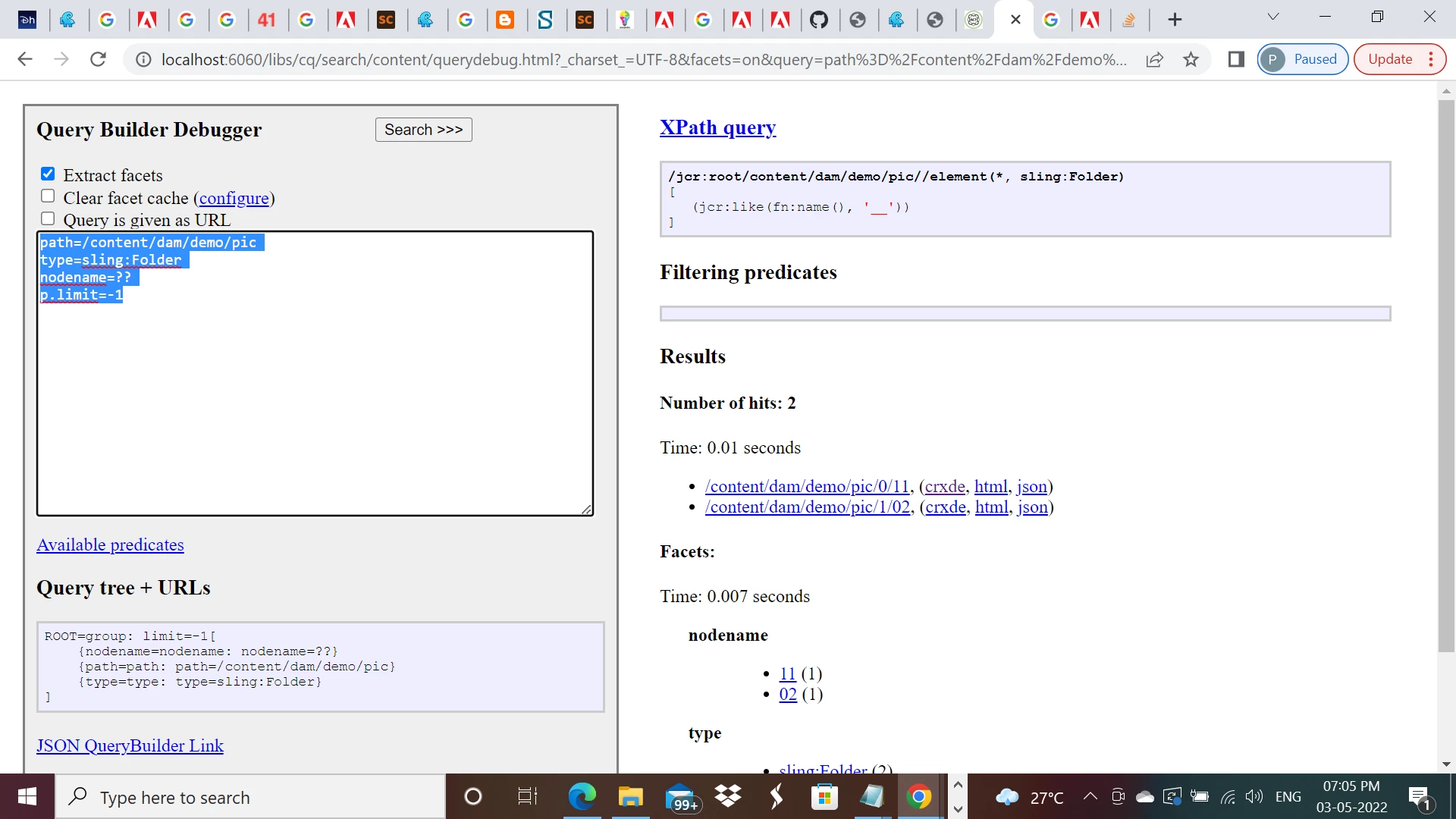The width and height of the screenshot is (1456, 819).
Task: Open Microsoft Edge from taskbar
Action: coord(582,797)
